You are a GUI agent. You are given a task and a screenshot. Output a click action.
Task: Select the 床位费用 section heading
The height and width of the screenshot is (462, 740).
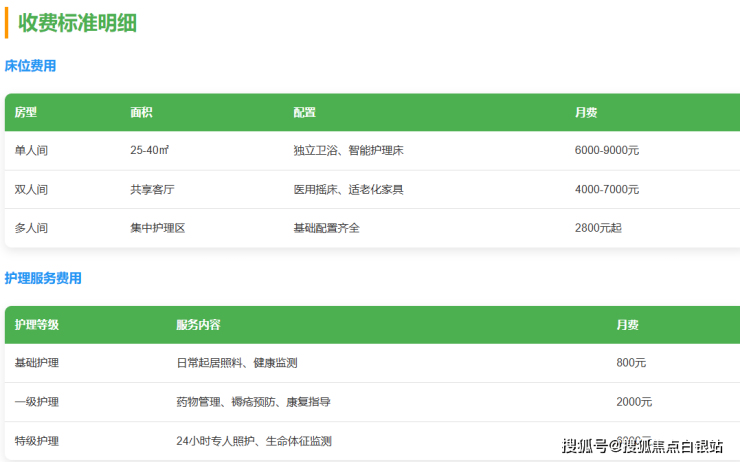coord(30,66)
